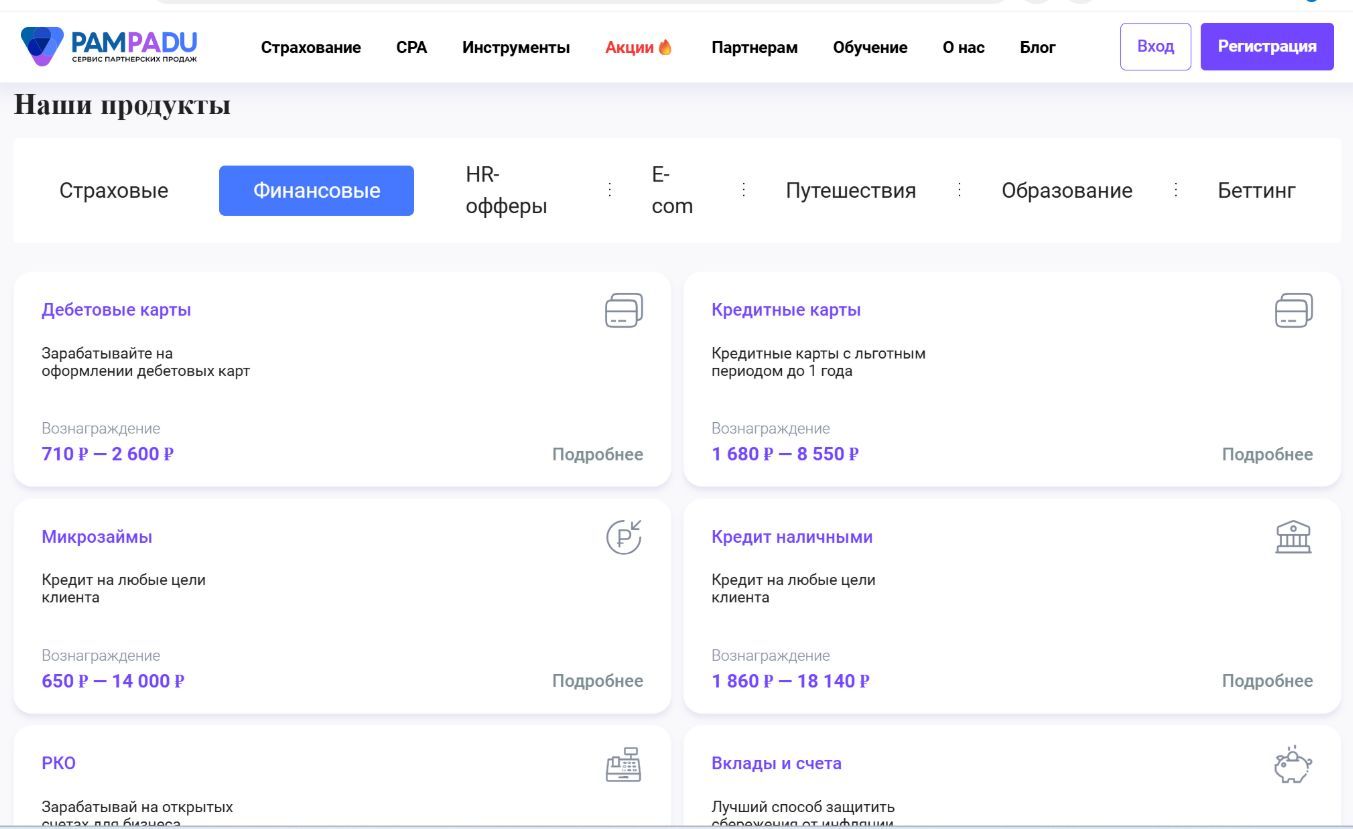The width and height of the screenshot is (1353, 829).
Task: Switch to the Беттинг tab
Action: (x=1256, y=191)
